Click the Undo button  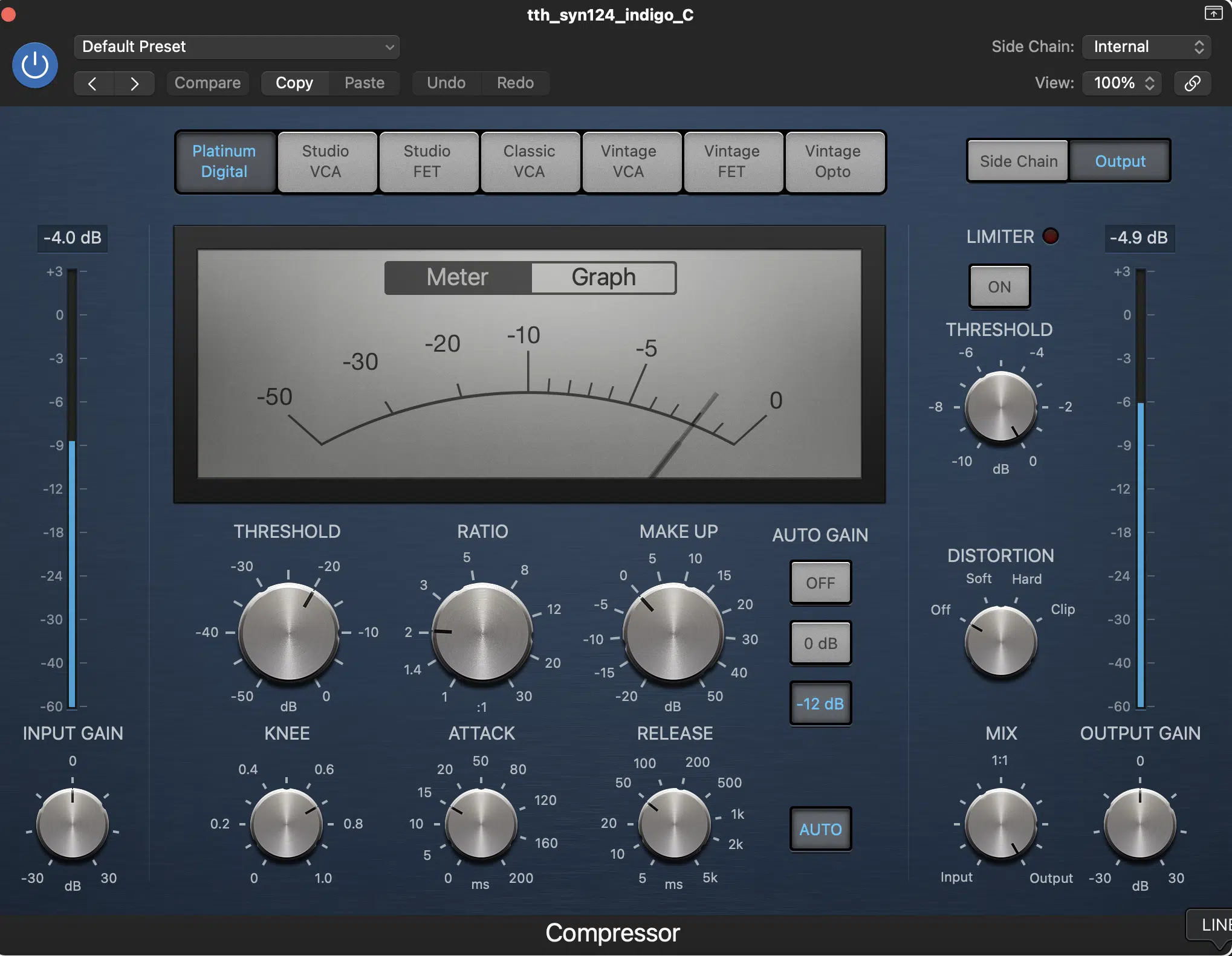446,83
